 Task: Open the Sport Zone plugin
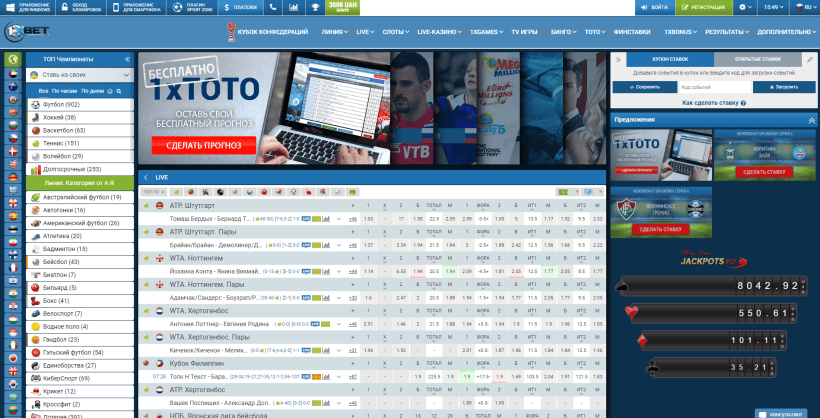[x=192, y=7]
